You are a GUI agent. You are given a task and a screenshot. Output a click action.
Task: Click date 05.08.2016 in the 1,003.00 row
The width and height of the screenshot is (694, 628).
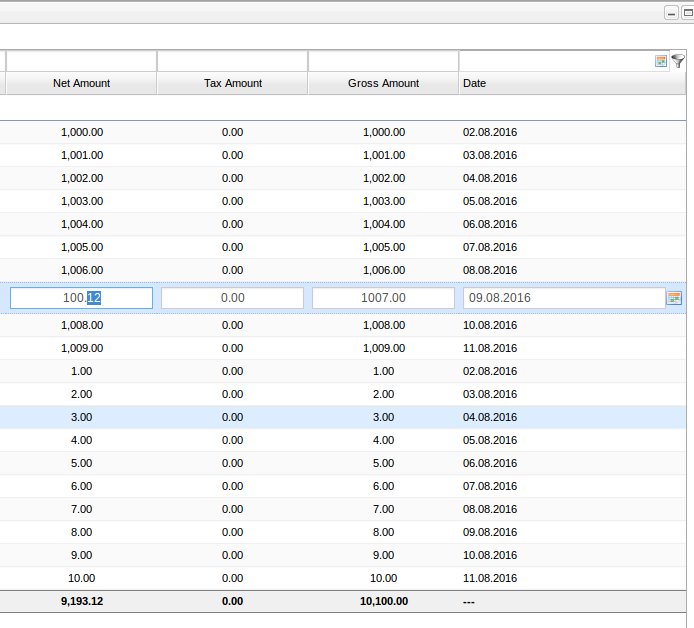click(490, 201)
